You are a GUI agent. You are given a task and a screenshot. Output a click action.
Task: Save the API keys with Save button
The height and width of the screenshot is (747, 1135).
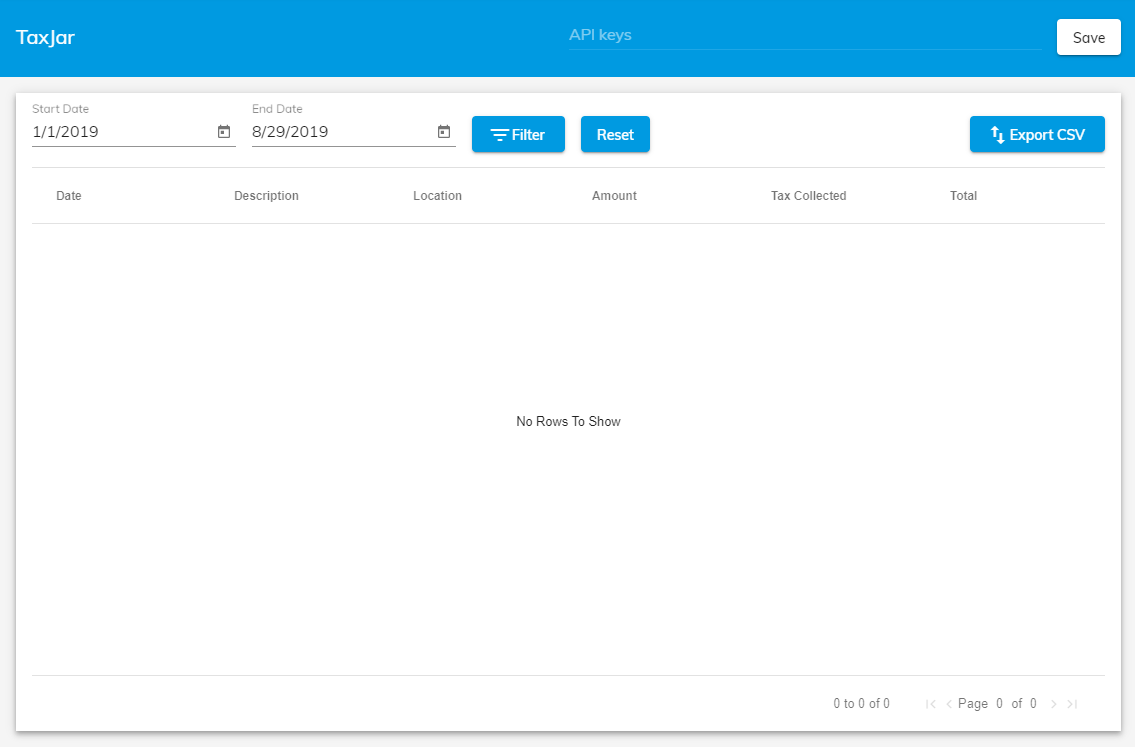pyautogui.click(x=1089, y=37)
